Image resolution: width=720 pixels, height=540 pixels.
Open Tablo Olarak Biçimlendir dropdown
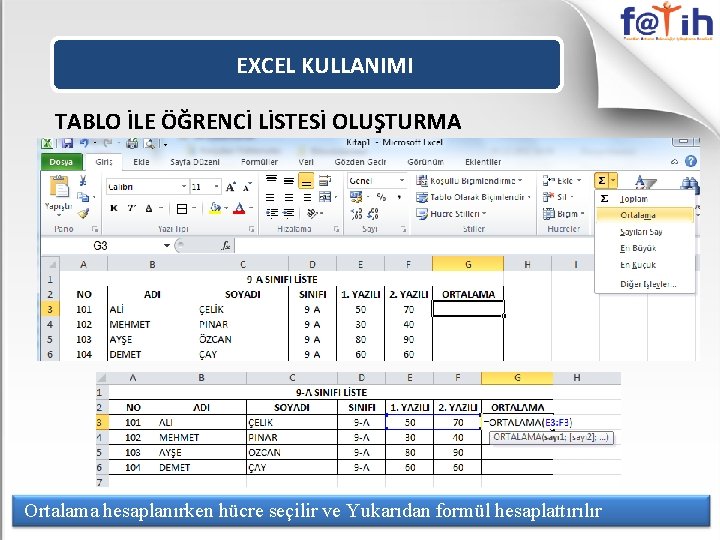474,197
